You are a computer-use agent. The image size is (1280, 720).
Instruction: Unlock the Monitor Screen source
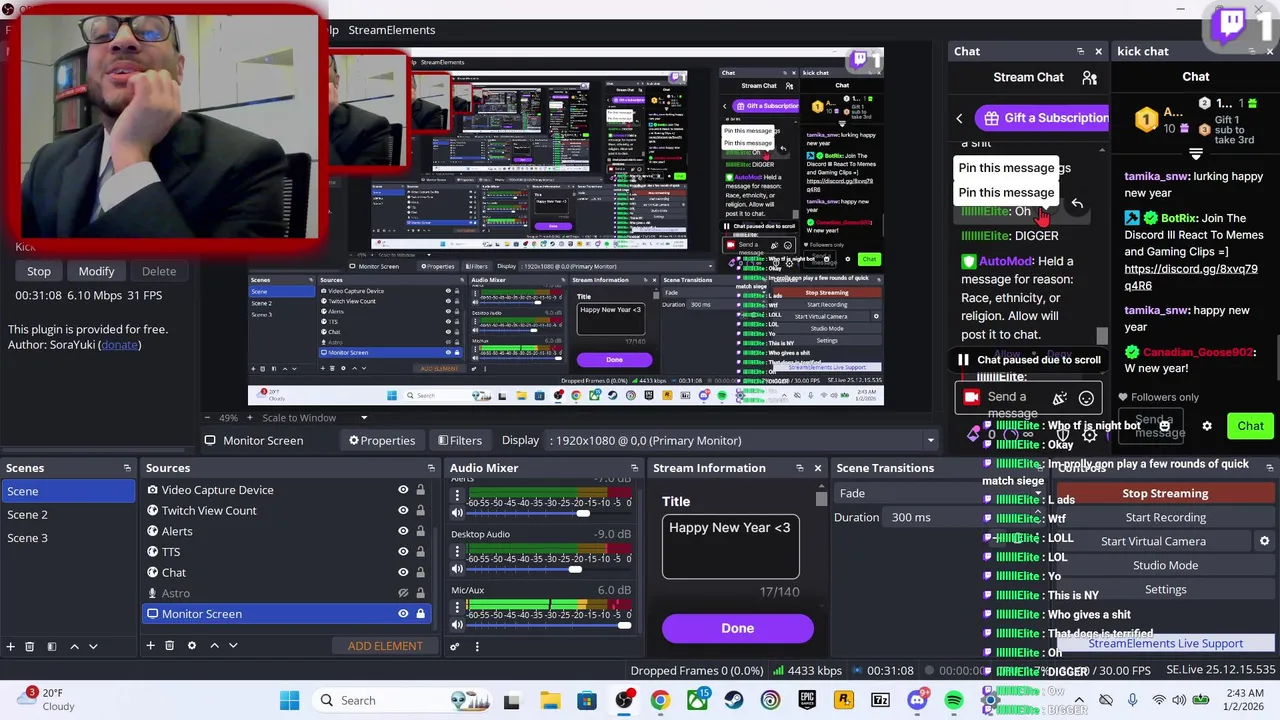pos(421,614)
